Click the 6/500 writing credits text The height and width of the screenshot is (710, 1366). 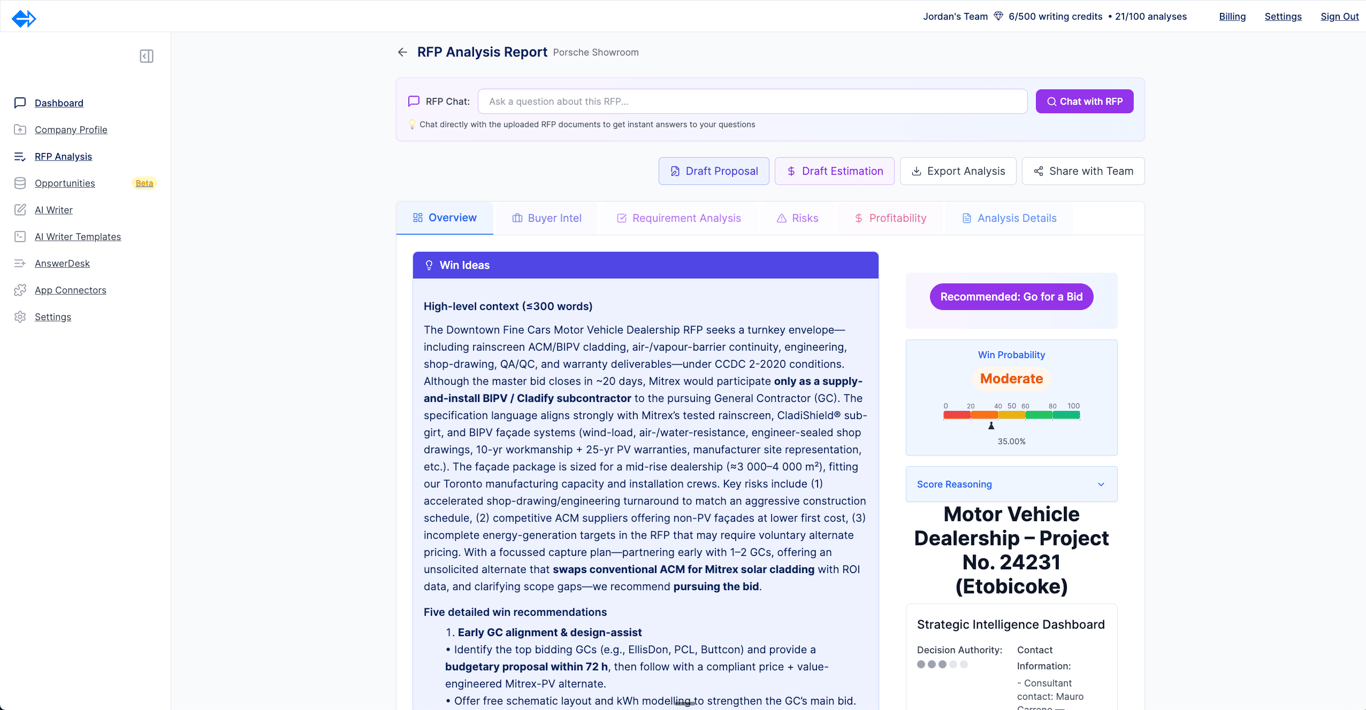click(x=1056, y=16)
